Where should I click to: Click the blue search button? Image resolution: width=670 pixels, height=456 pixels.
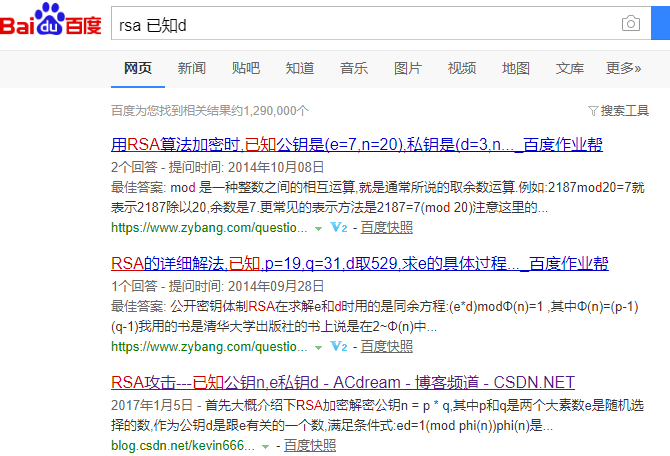point(661,23)
